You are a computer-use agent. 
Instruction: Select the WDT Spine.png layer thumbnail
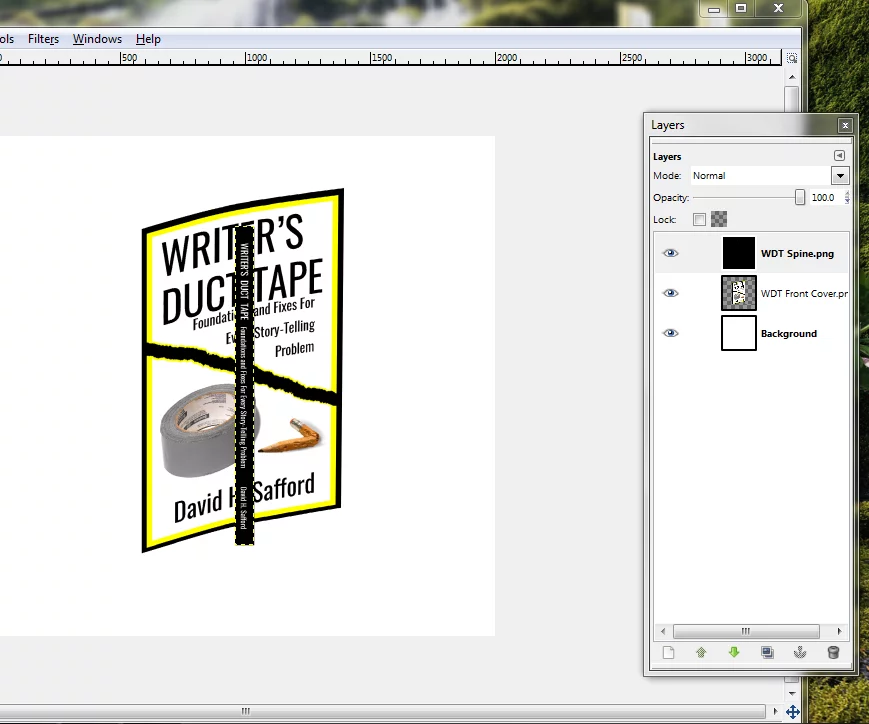(x=739, y=254)
